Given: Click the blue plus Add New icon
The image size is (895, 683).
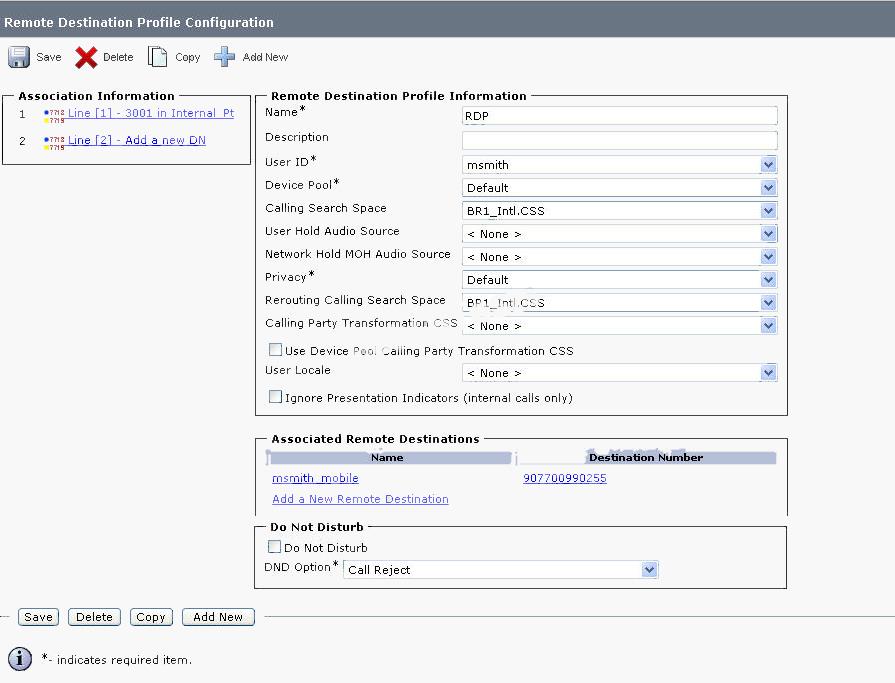Looking at the screenshot, I should tap(224, 57).
